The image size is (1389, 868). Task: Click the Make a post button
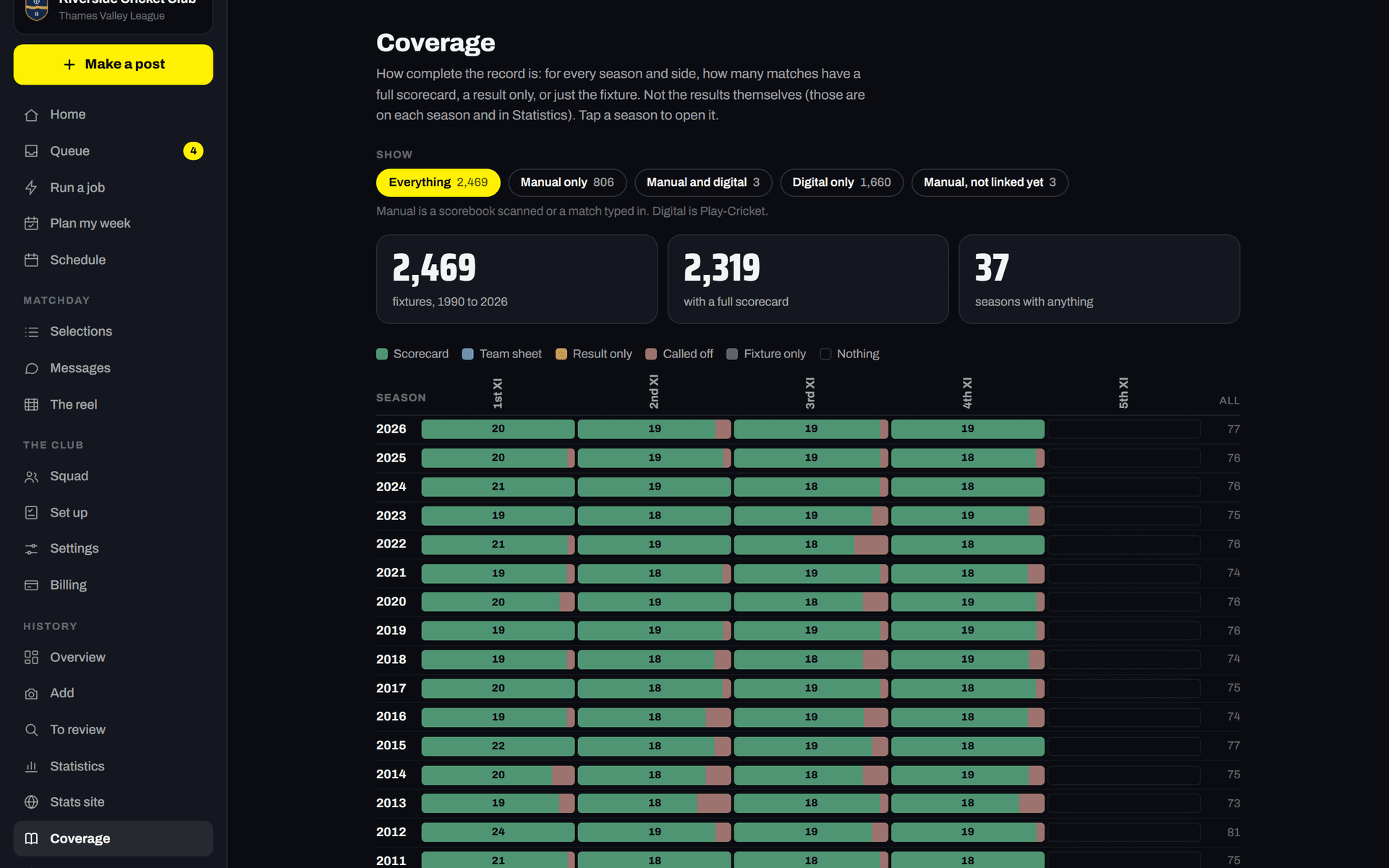113,64
